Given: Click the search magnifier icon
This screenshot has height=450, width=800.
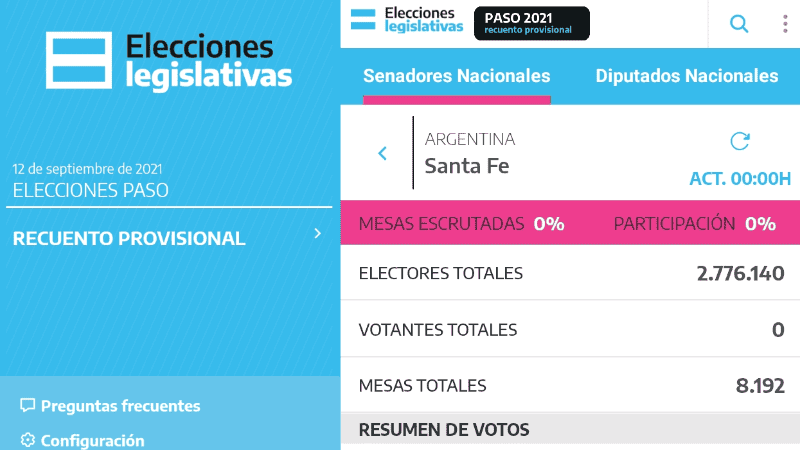Looking at the screenshot, I should (x=739, y=24).
